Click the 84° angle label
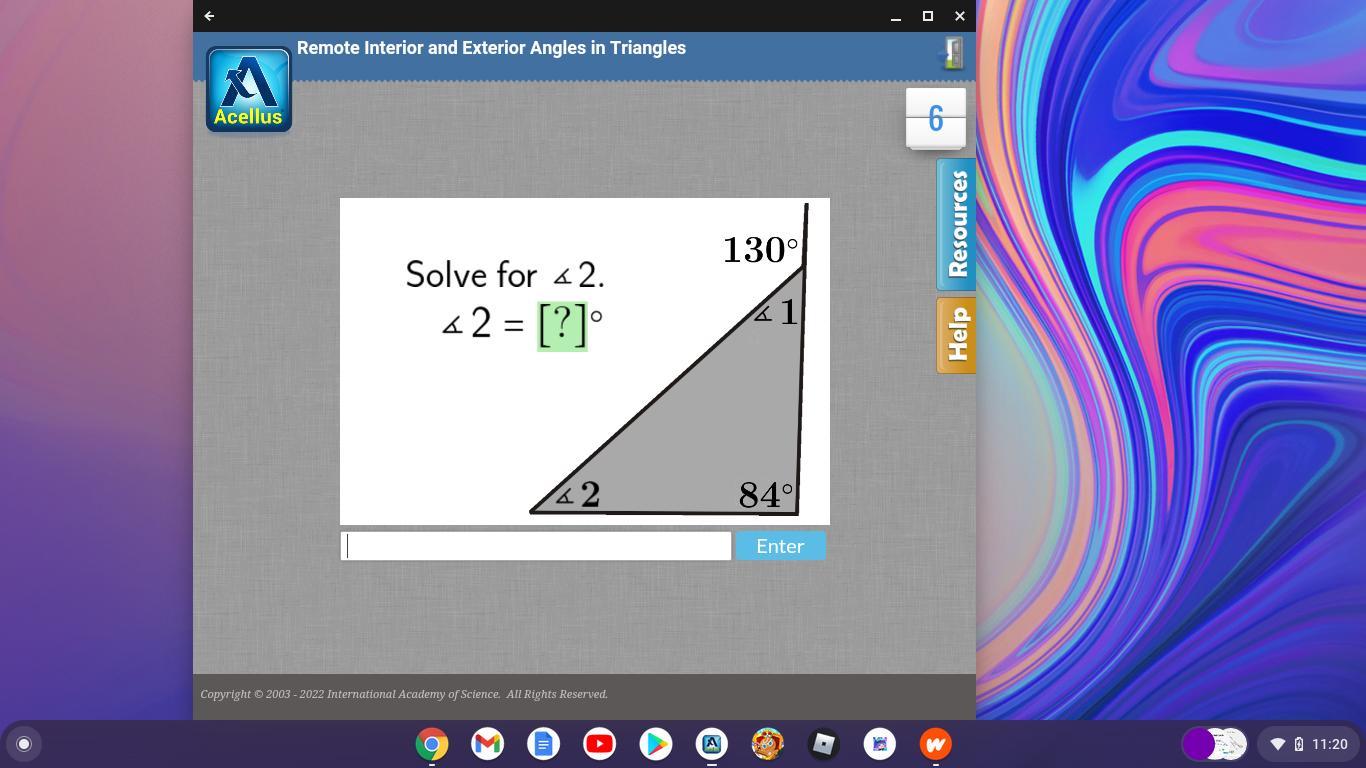This screenshot has width=1366, height=768. point(765,495)
